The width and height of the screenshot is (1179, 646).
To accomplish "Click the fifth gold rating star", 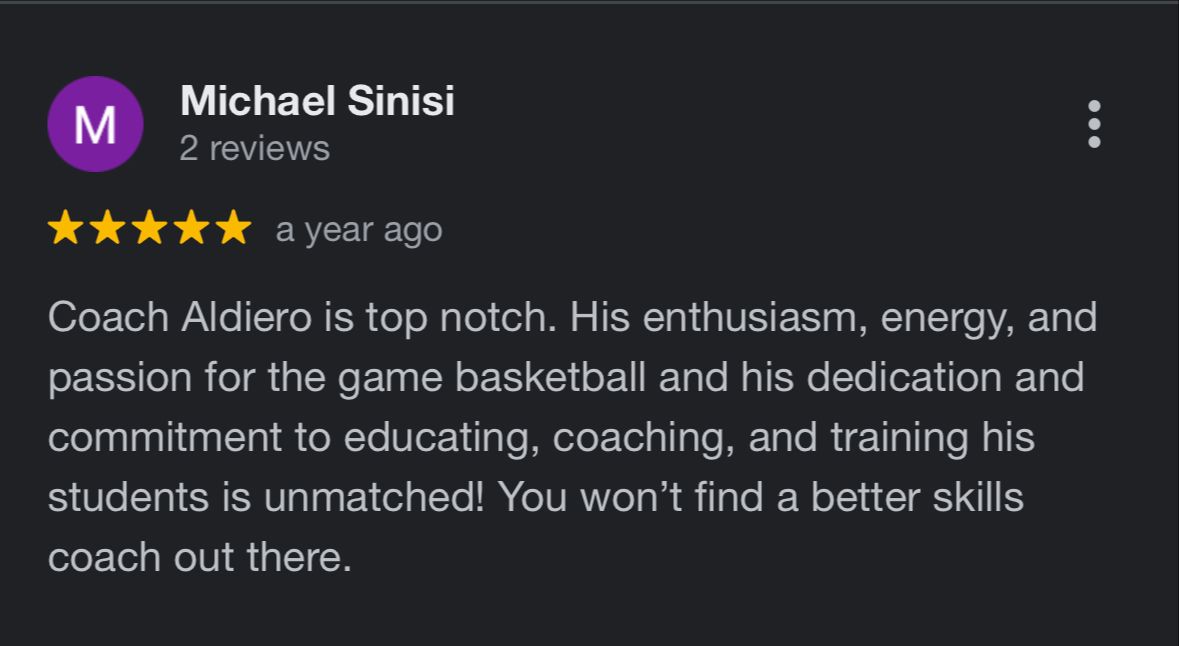I will (x=233, y=229).
